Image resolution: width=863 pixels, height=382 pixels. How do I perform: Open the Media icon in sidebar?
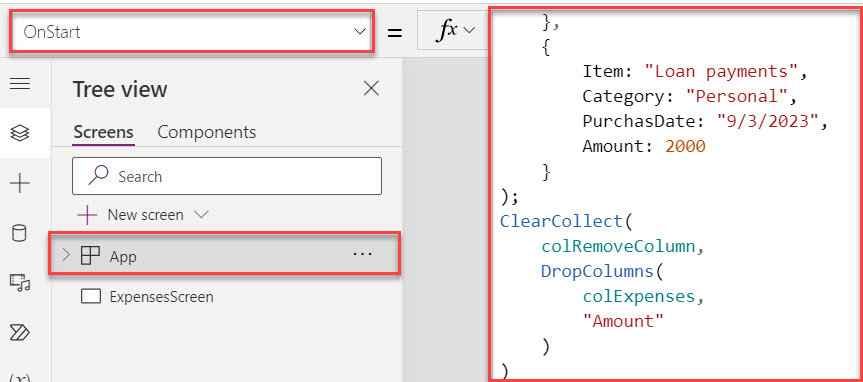[20, 283]
